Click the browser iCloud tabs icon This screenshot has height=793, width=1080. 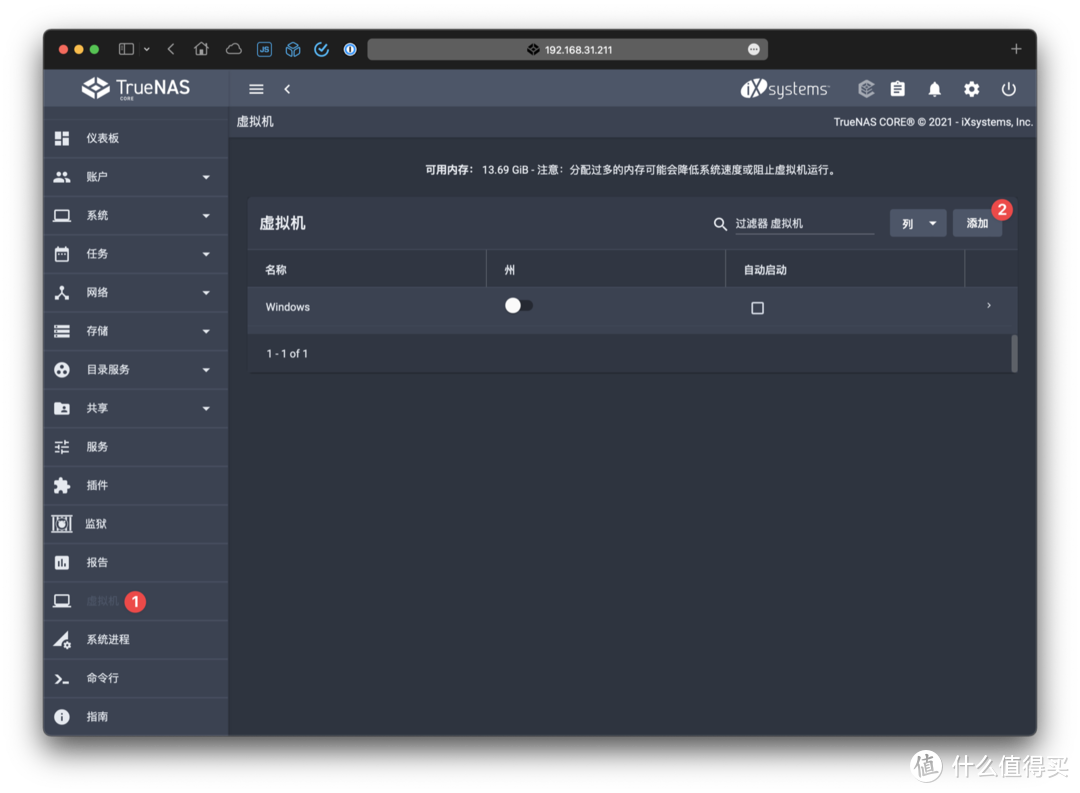pyautogui.click(x=234, y=49)
